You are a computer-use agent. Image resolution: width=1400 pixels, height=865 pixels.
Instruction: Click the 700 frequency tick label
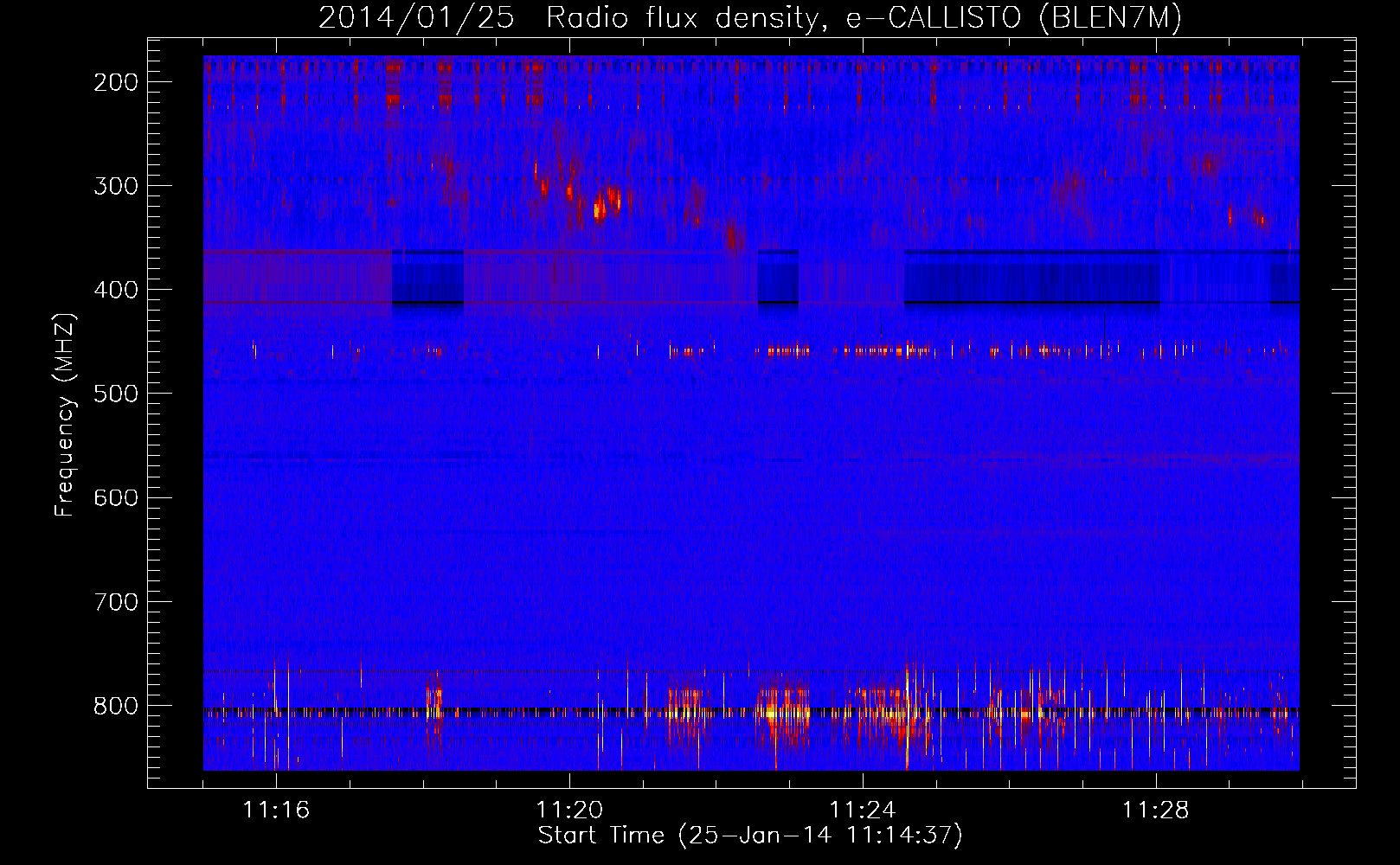click(116, 601)
